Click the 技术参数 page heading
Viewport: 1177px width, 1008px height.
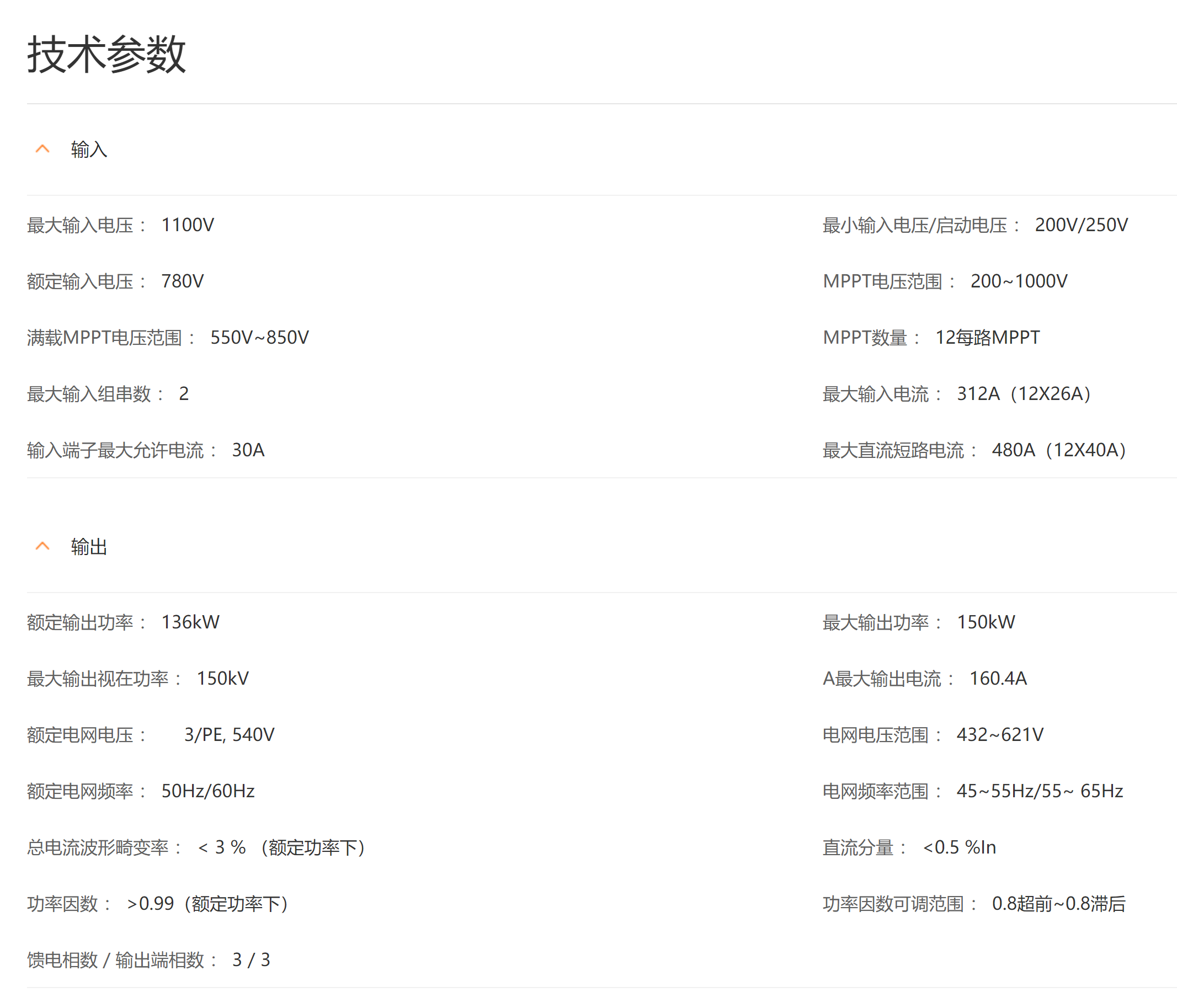click(x=106, y=54)
